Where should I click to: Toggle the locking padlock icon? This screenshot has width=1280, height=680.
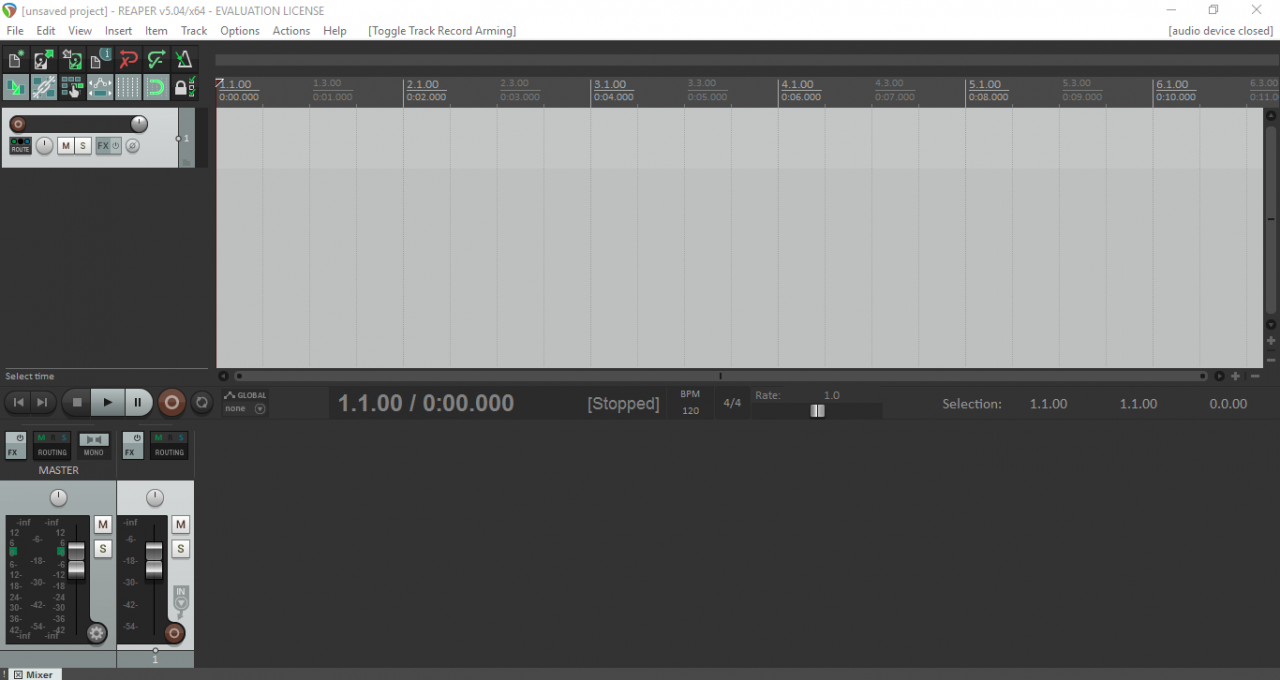[x=185, y=88]
